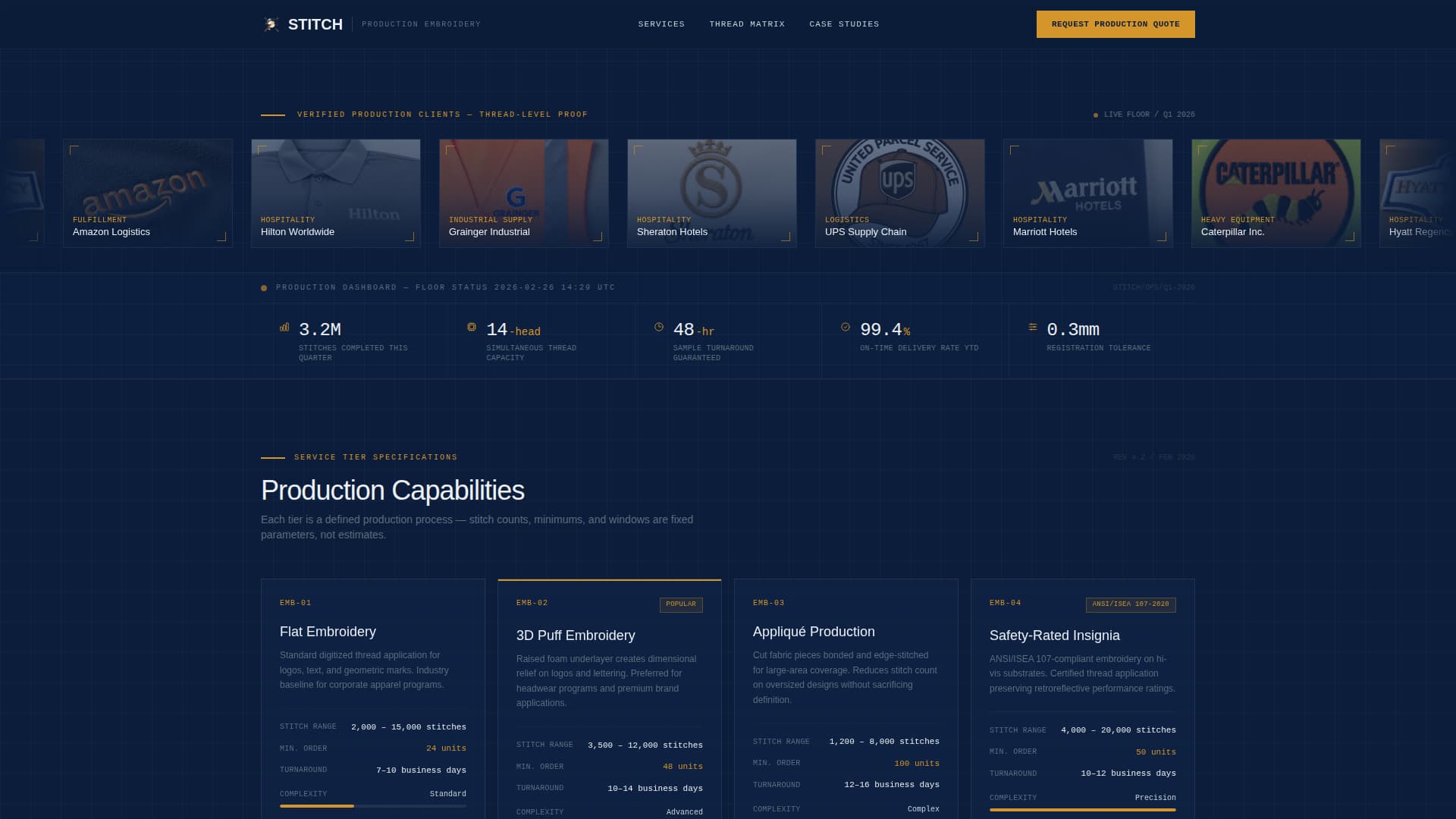Click the Flat Embroidery complexity progress bar
The height and width of the screenshot is (819, 1456).
point(373,806)
